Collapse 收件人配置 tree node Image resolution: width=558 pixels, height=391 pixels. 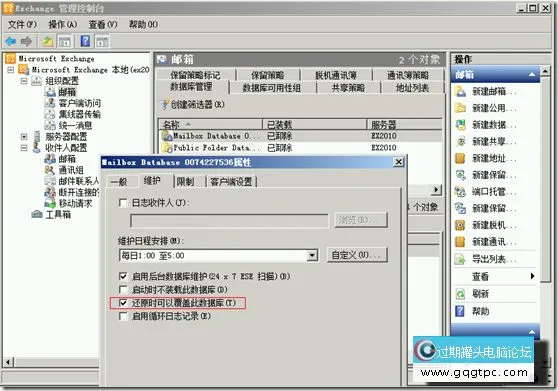pos(24,147)
